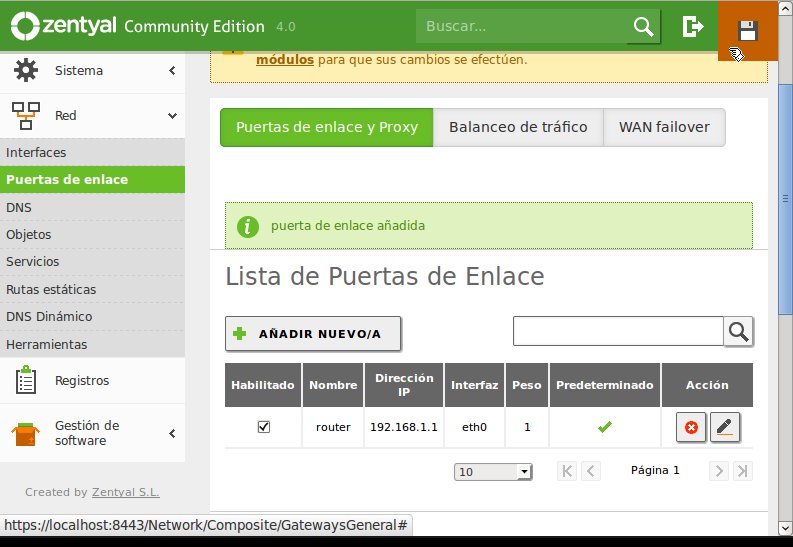793x547 pixels.
Task: Click the router name cell
Action: [x=333, y=427]
